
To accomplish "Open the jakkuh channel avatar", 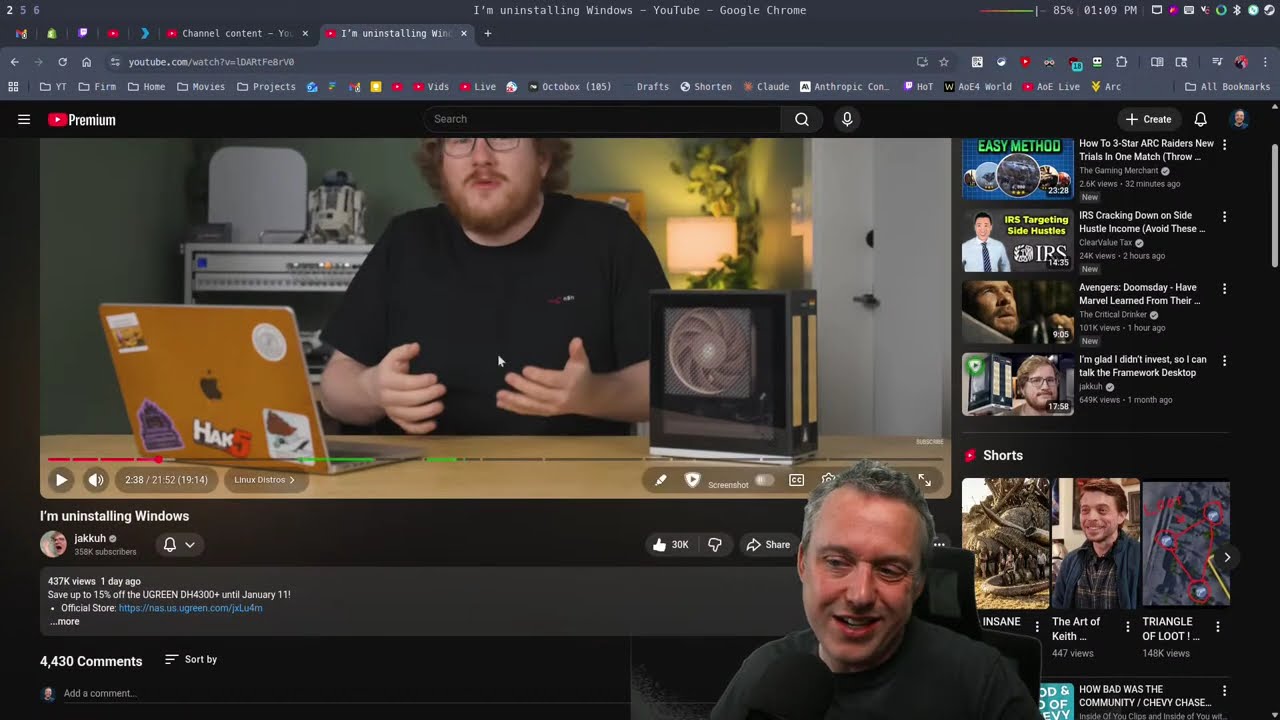I will (53, 544).
